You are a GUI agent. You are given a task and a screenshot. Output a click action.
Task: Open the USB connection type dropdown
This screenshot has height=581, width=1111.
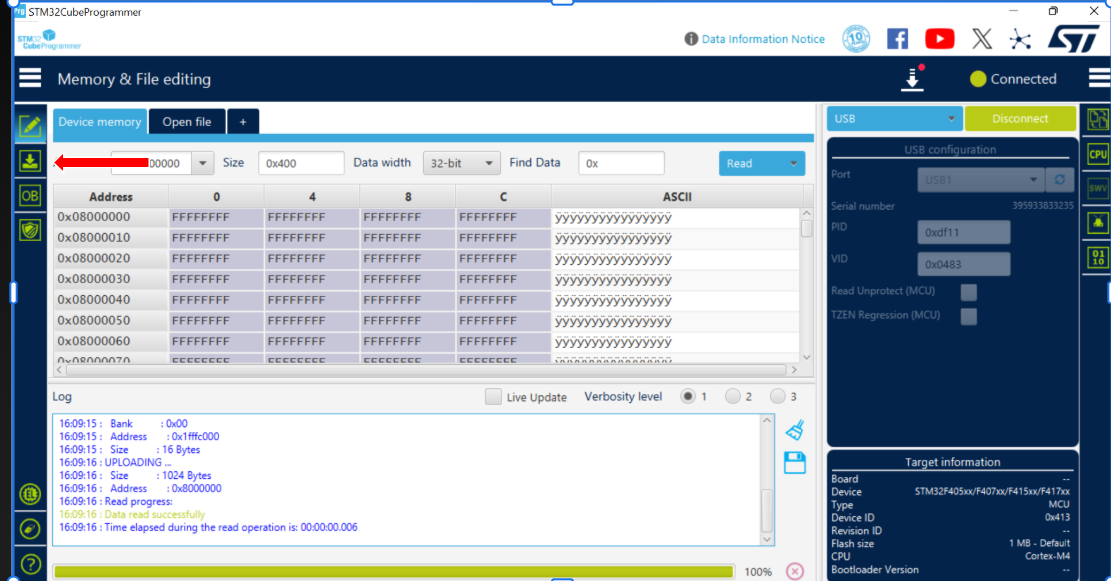coord(894,119)
